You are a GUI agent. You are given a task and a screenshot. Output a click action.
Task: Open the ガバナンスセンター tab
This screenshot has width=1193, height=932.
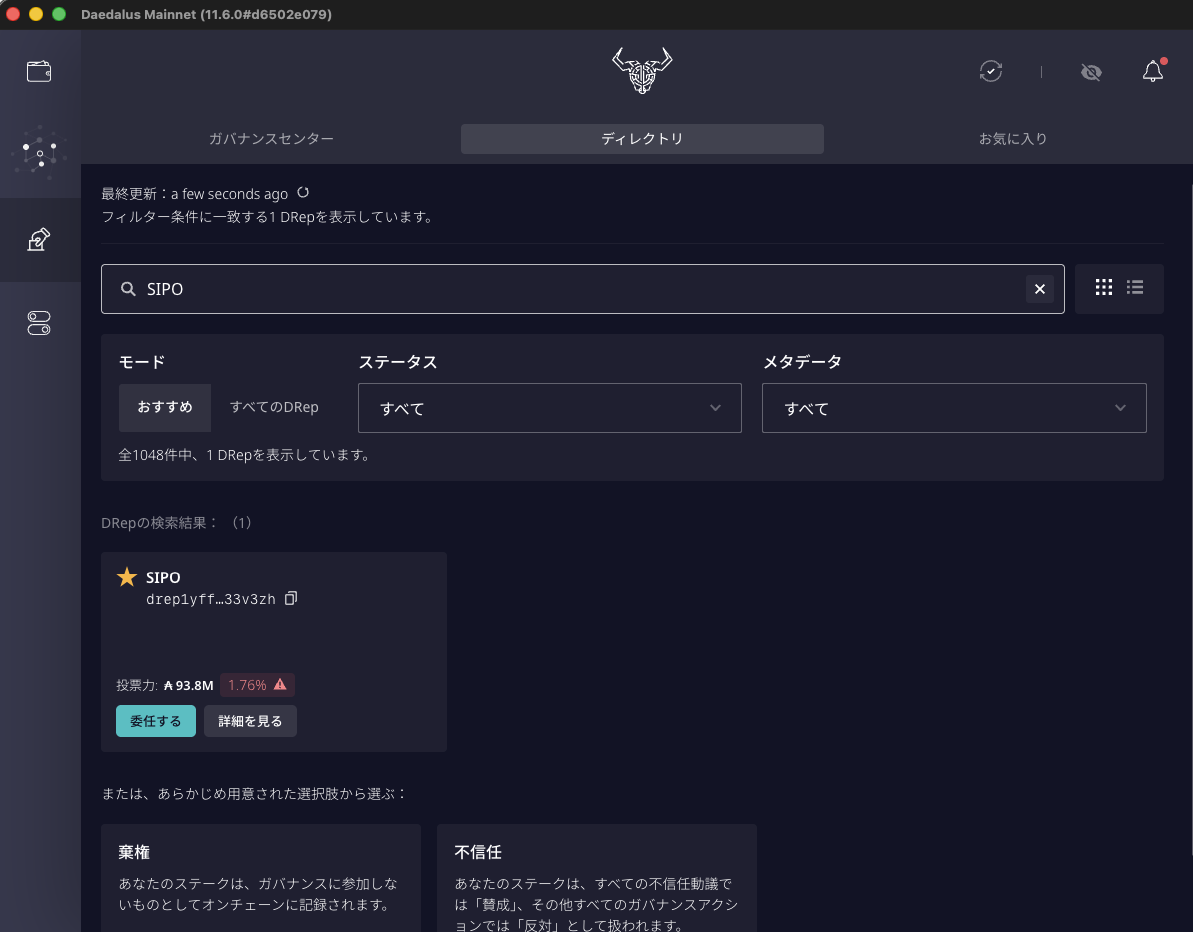(x=271, y=138)
